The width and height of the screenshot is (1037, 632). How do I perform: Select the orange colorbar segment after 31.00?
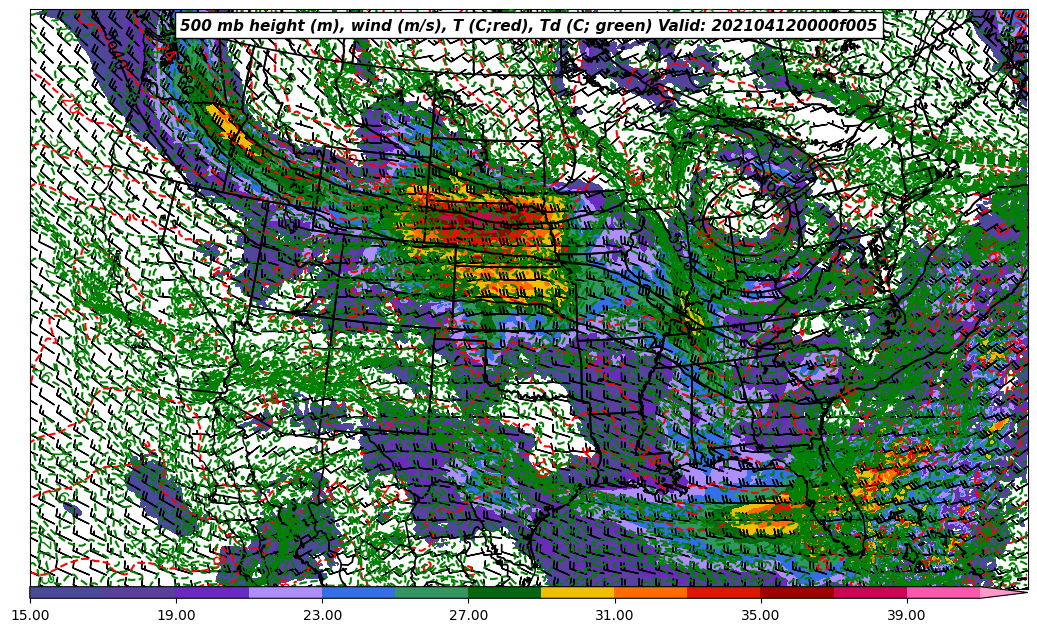[651, 592]
